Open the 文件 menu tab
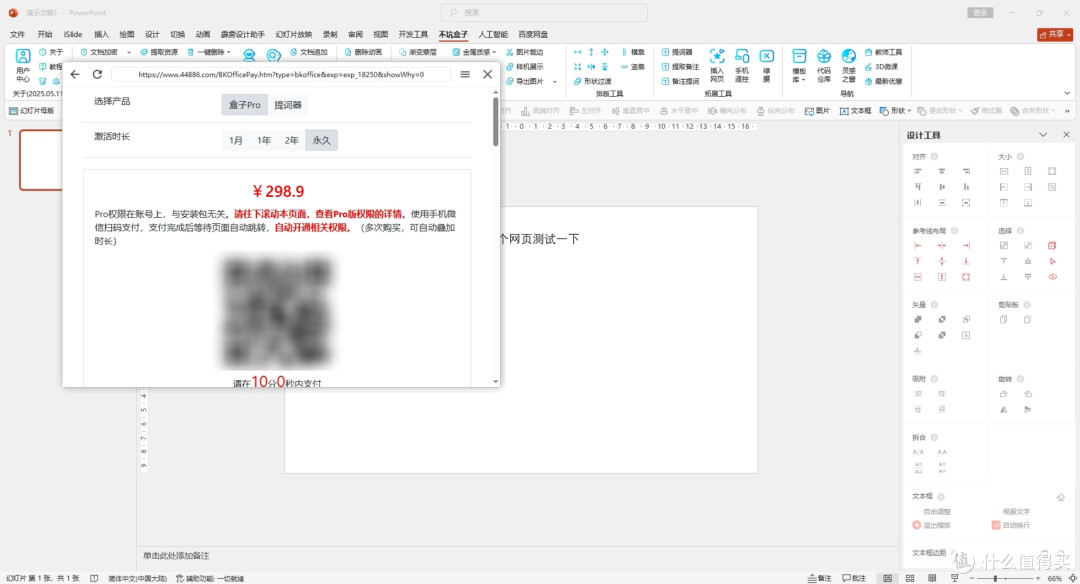This screenshot has height=584, width=1080. point(17,34)
